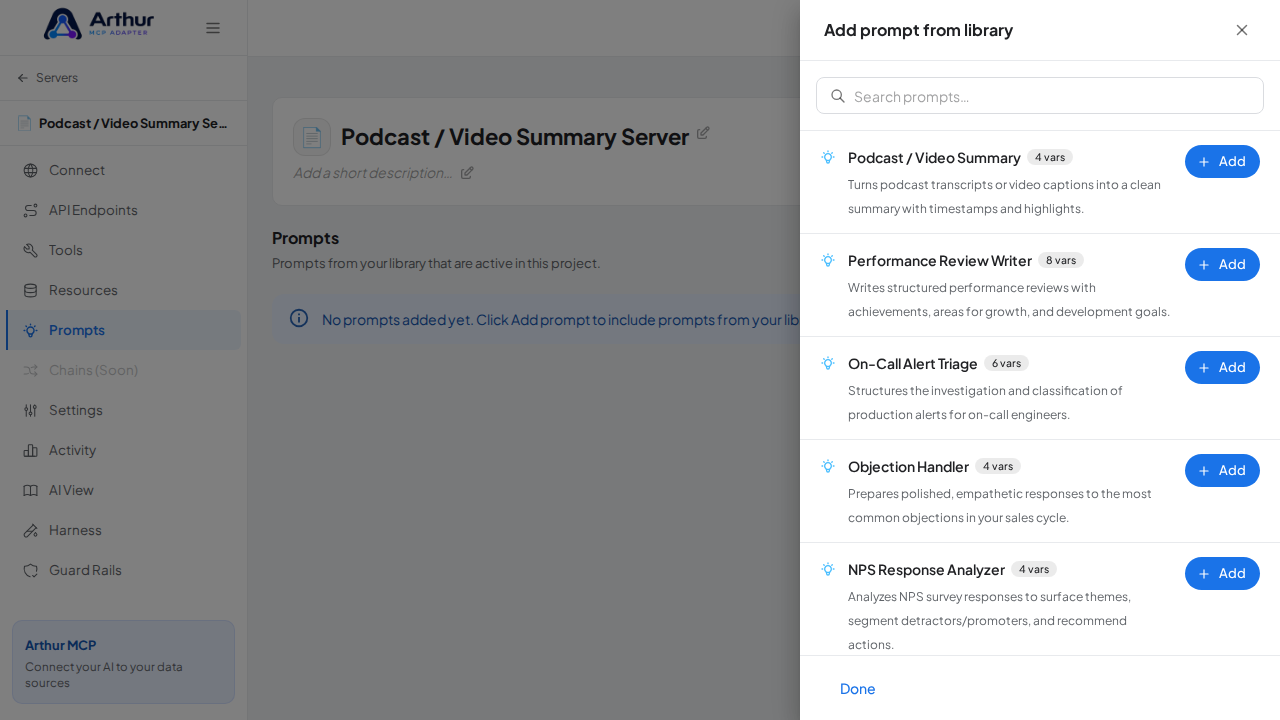The width and height of the screenshot is (1280, 720).
Task: Click the 6 vars badge
Action: click(1006, 363)
